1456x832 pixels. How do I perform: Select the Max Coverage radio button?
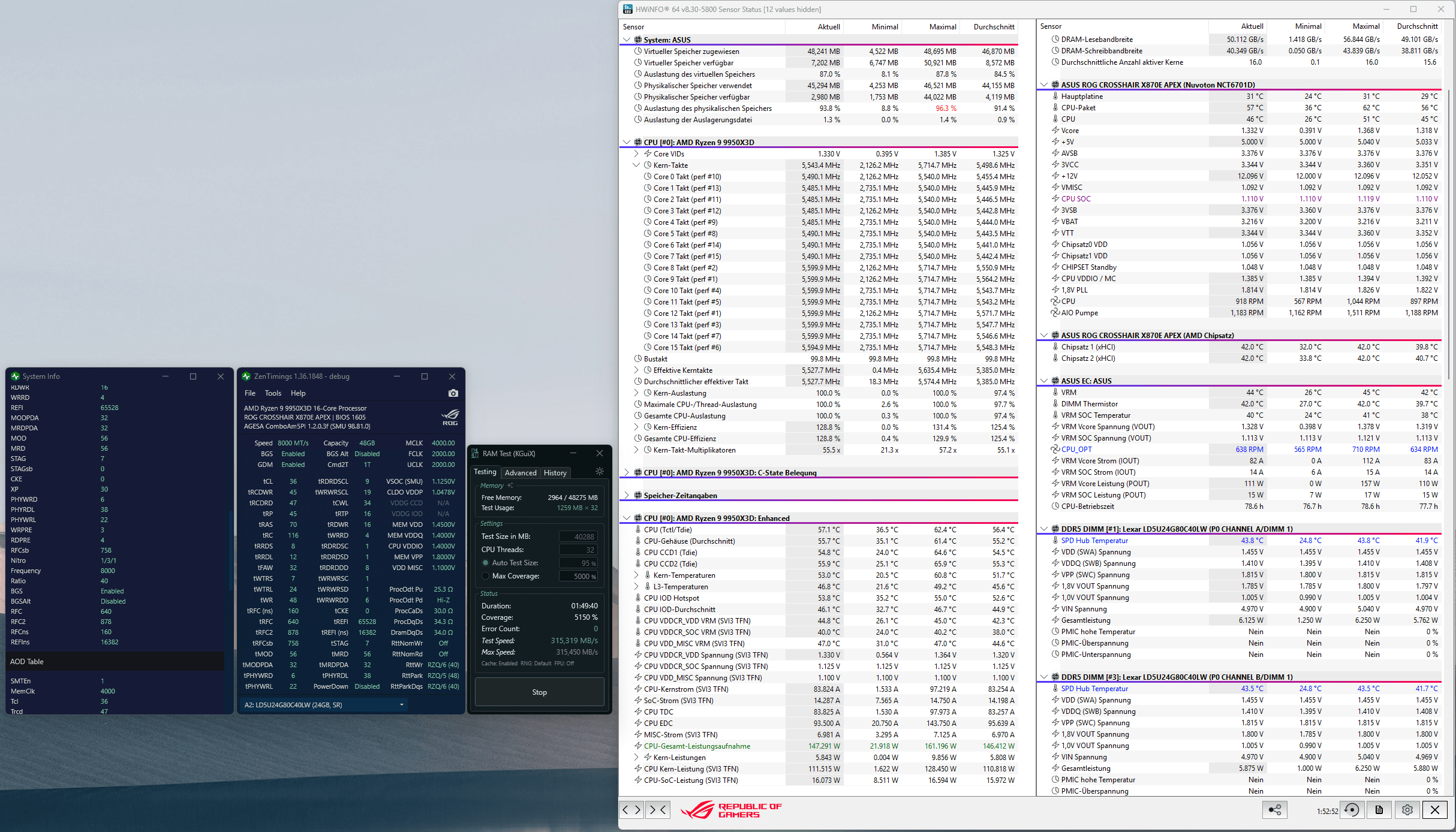click(486, 576)
